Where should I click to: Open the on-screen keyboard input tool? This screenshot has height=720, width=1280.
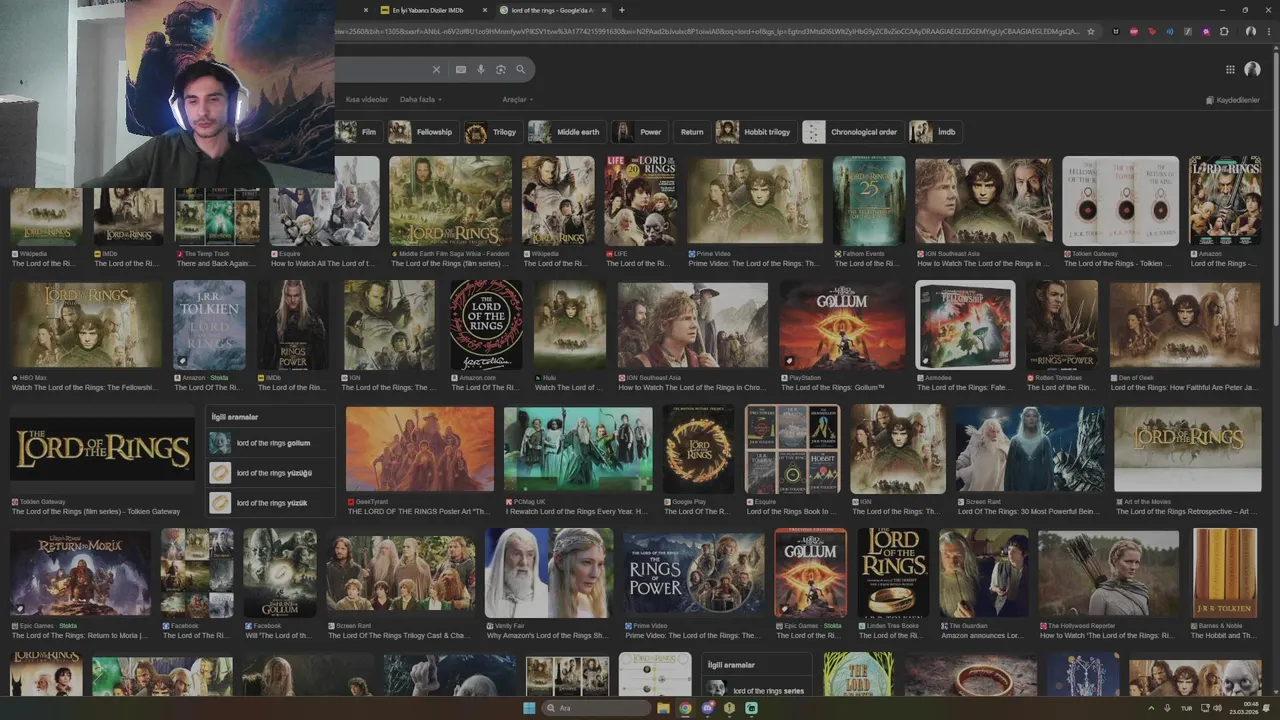(x=460, y=69)
